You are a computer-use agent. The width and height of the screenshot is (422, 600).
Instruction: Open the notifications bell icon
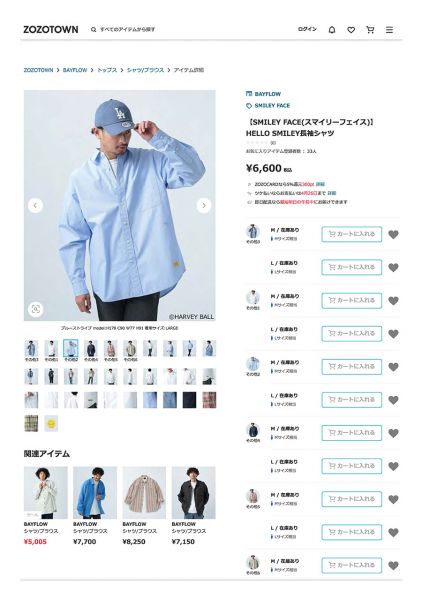[x=332, y=29]
